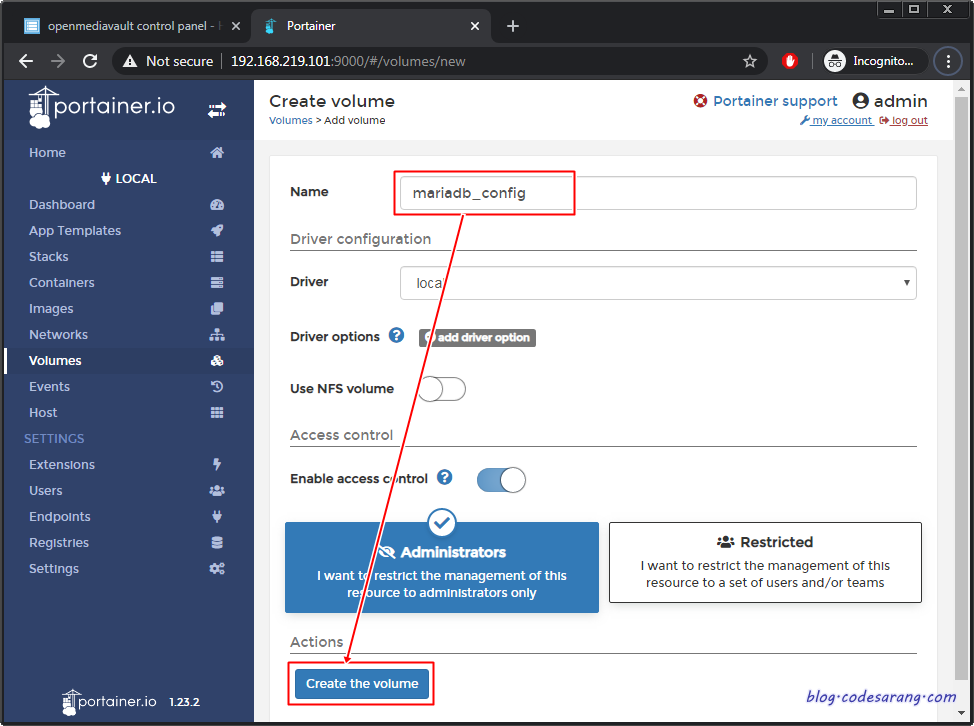Screen dimensions: 974x726
Task: Open a new browser tab
Action: point(512,26)
